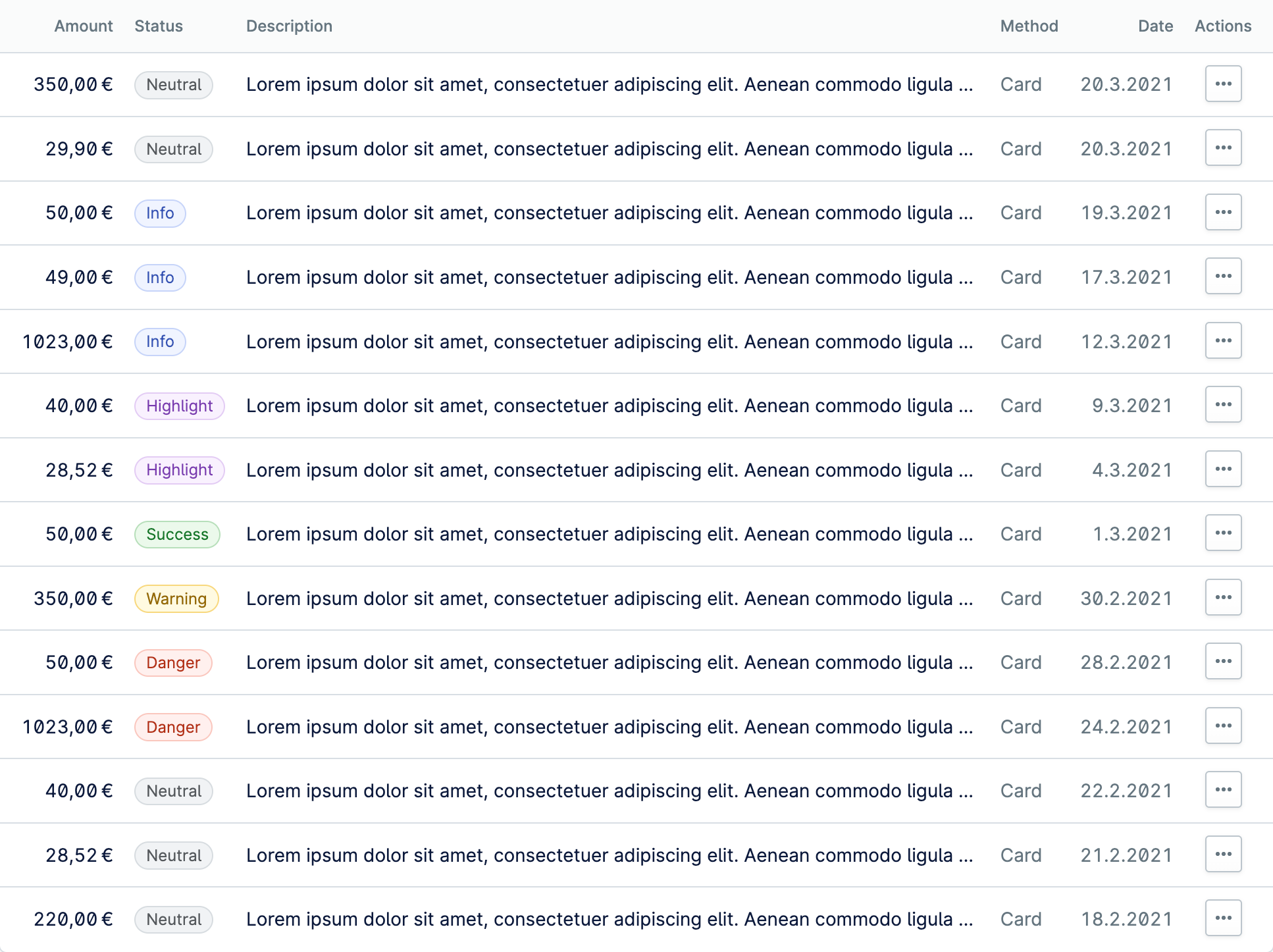Open actions menu for 350,00 € 20.3.2021 row
Viewport: 1273px width, 952px height.
tap(1223, 84)
